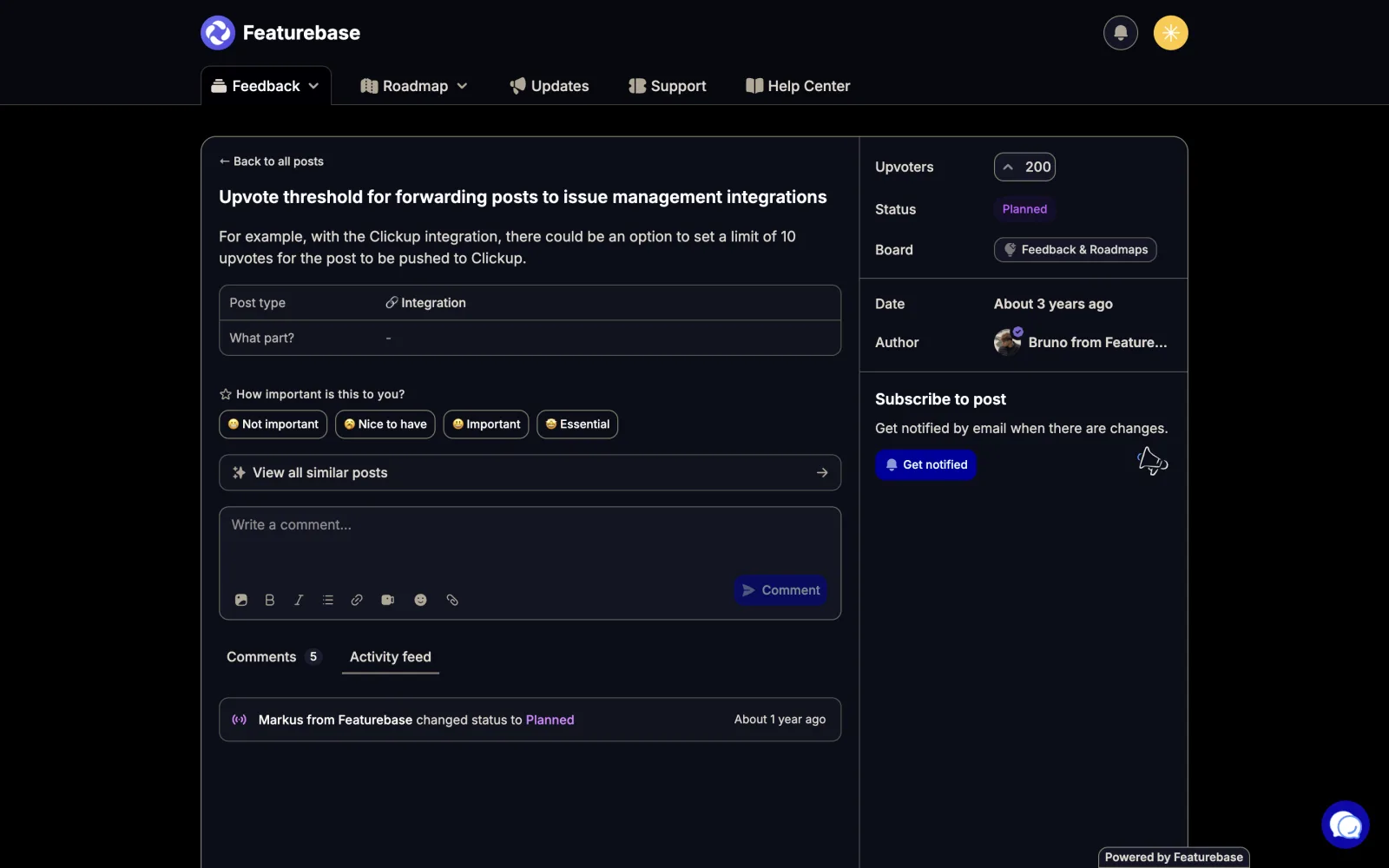
Task: Switch to the Comments tab
Action: tap(273, 657)
